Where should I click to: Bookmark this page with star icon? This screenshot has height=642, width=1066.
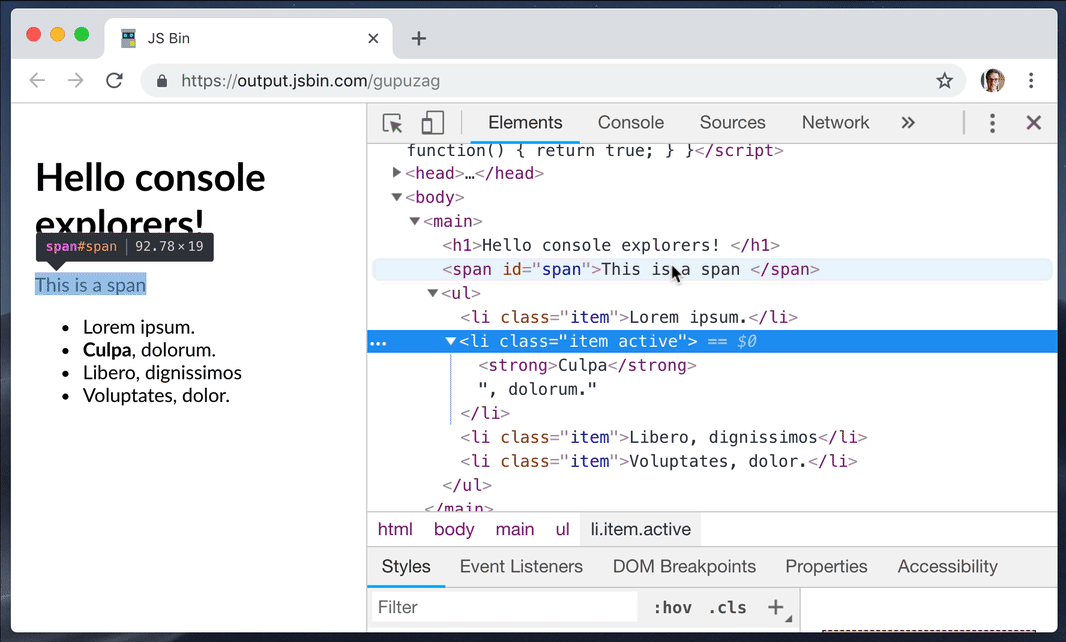(x=944, y=81)
